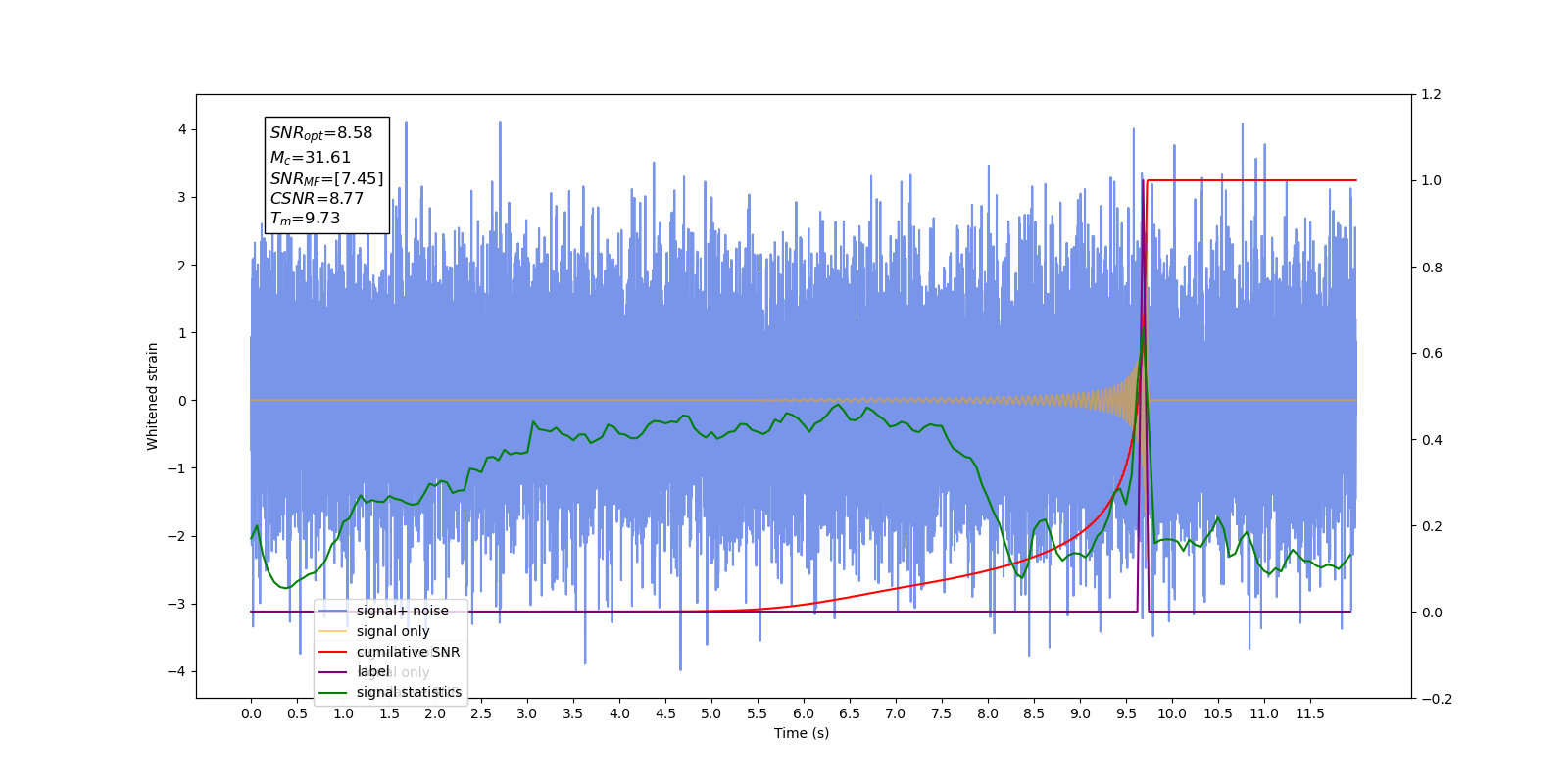Click the blue line sample beside 'signal+ noise'
This screenshot has width=1568, height=784.
[333, 611]
